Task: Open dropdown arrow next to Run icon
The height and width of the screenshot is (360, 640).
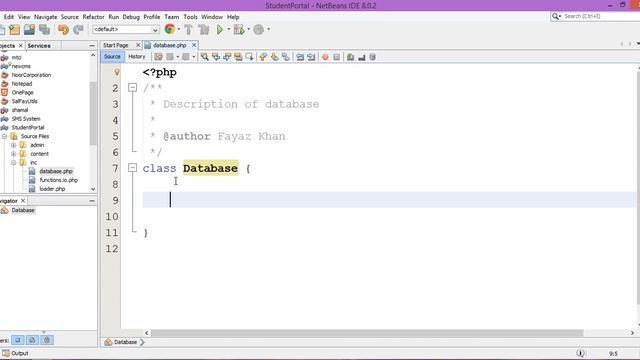Action: (229, 29)
